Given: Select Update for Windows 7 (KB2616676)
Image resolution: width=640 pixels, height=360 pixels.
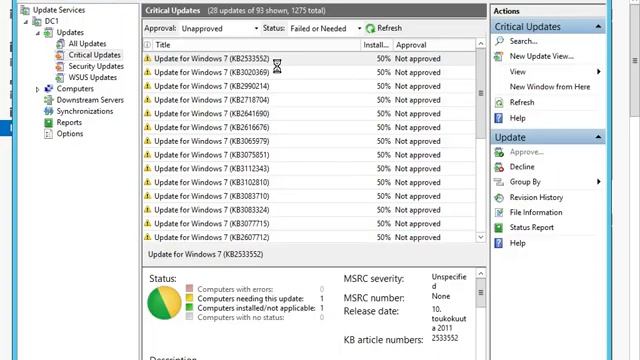Looking at the screenshot, I should coord(309,127).
